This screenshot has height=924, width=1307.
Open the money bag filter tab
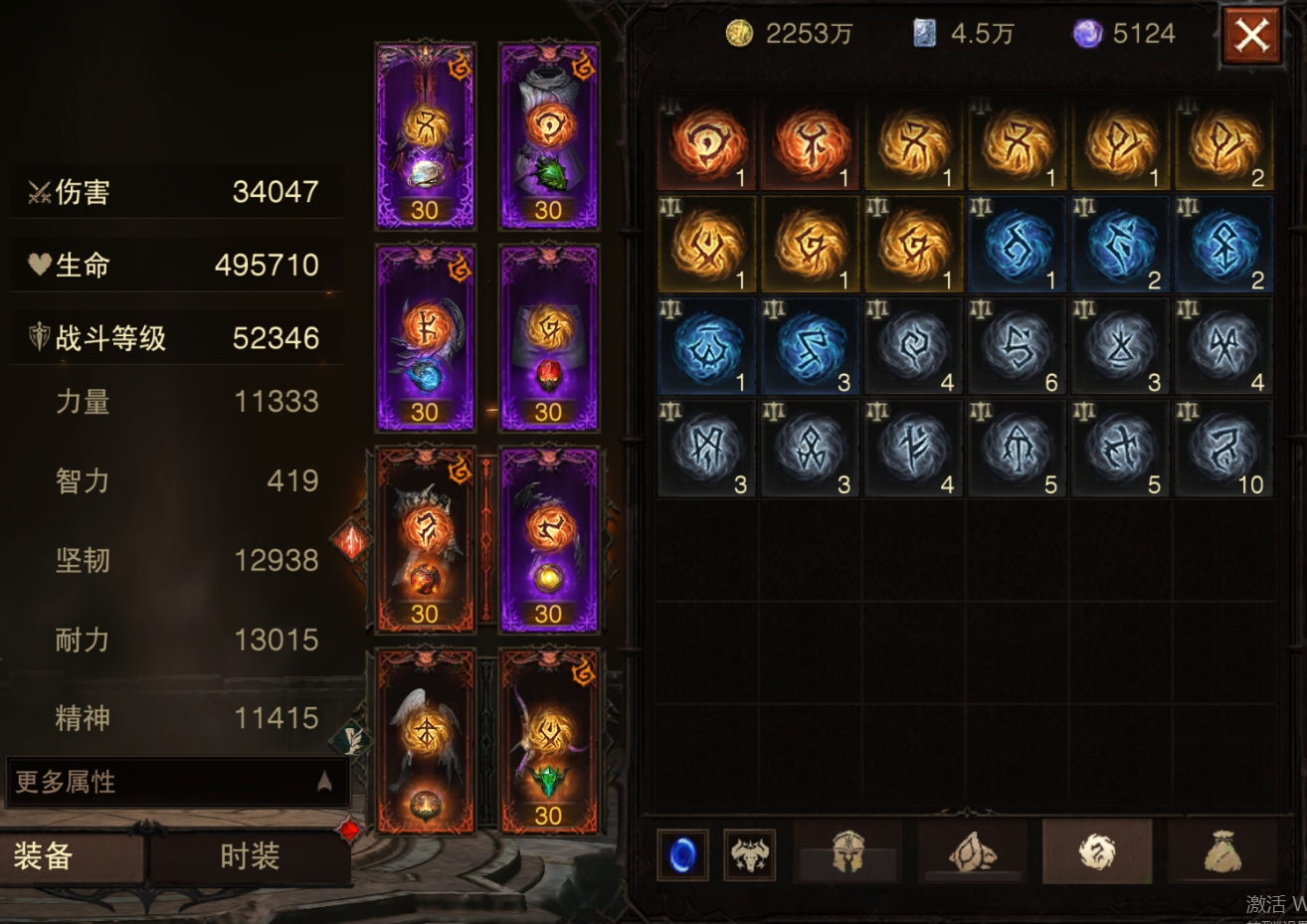(x=1221, y=852)
